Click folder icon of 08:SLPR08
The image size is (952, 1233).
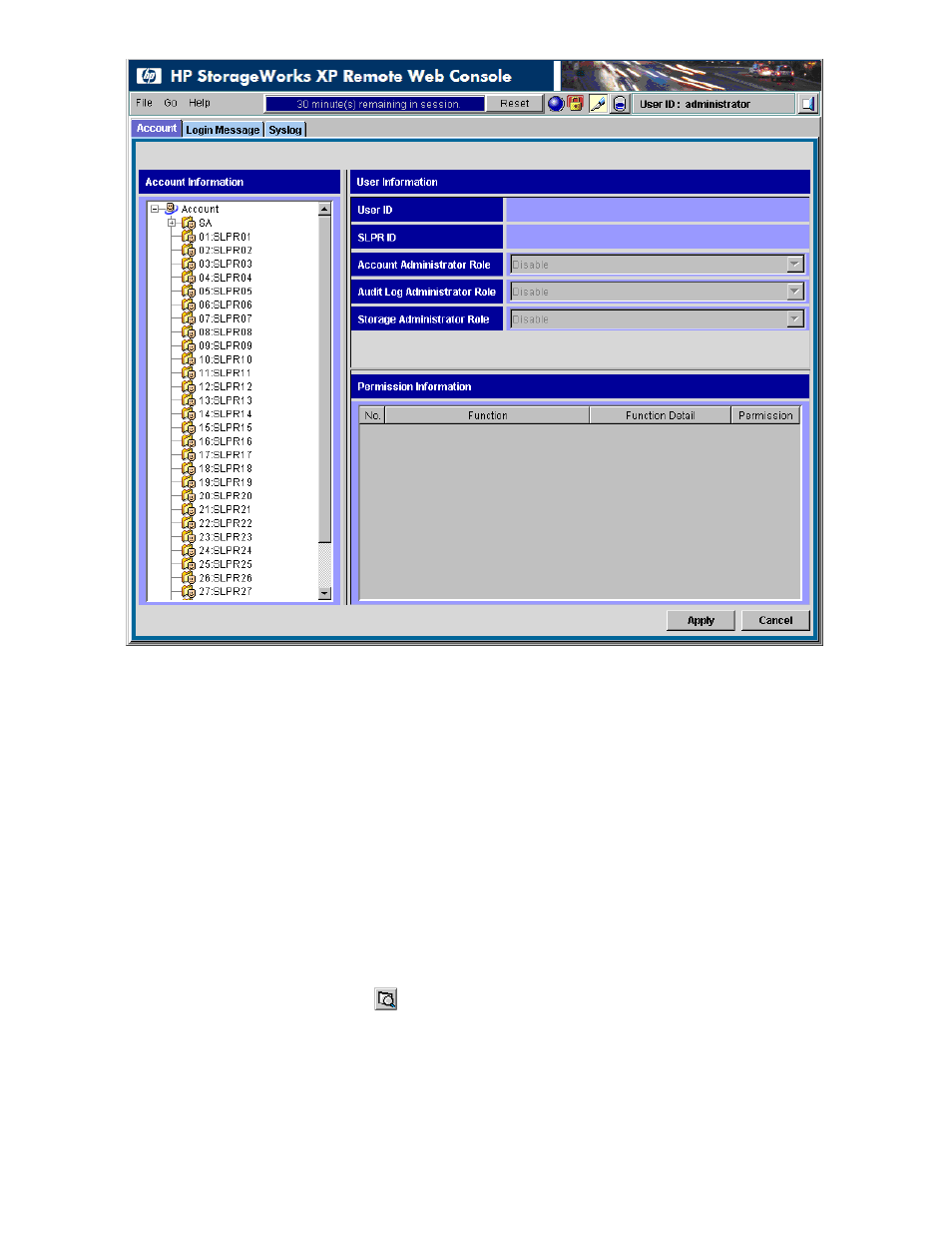click(189, 332)
